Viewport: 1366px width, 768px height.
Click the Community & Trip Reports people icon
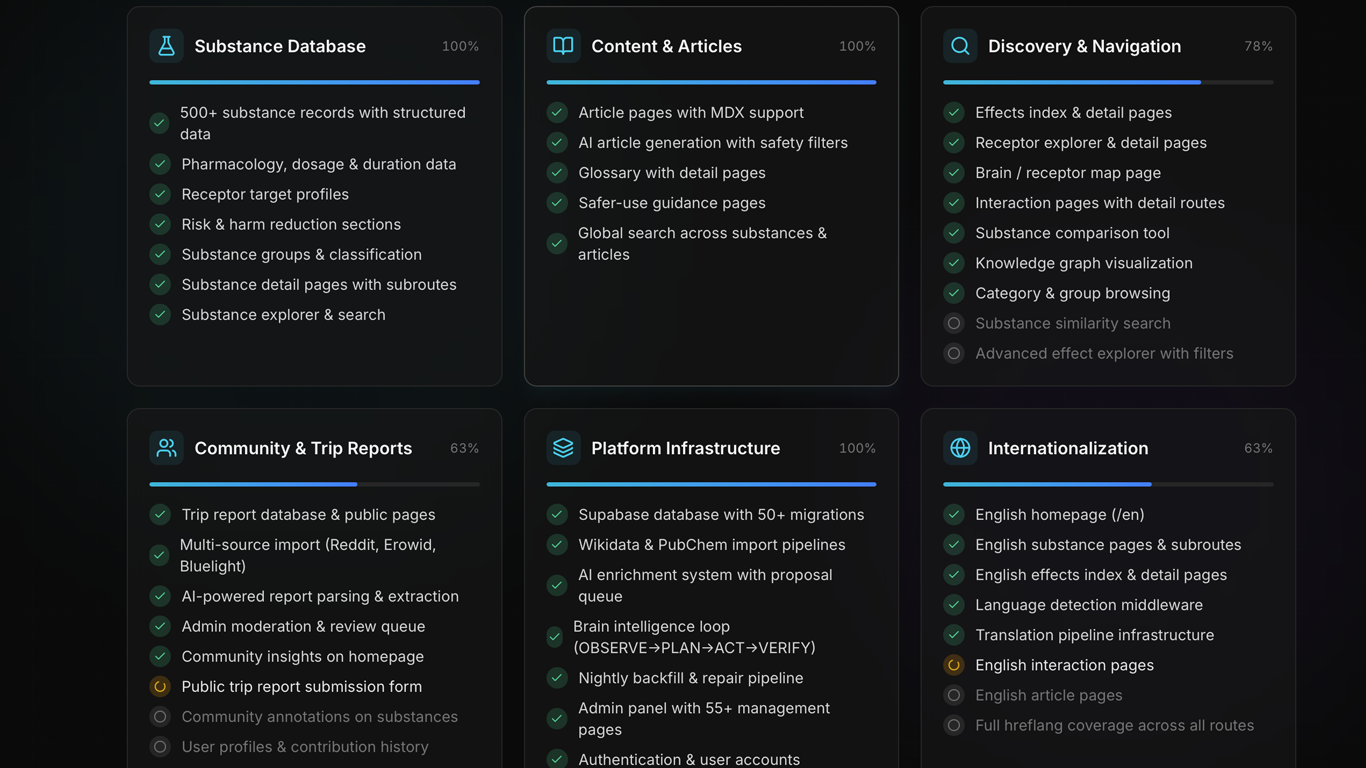point(166,448)
